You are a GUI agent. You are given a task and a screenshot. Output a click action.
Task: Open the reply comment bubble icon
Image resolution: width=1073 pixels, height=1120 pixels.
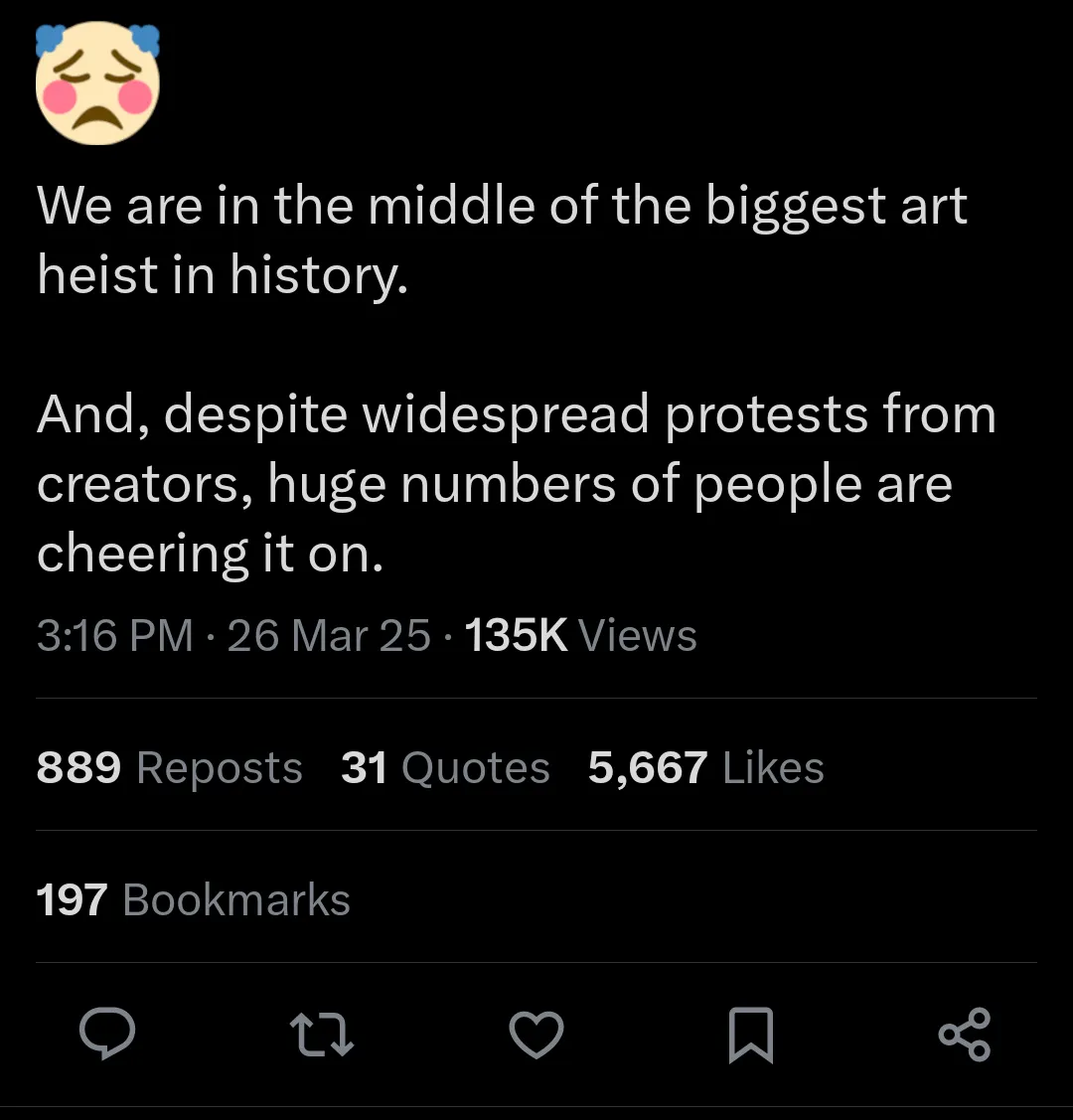point(107,1035)
